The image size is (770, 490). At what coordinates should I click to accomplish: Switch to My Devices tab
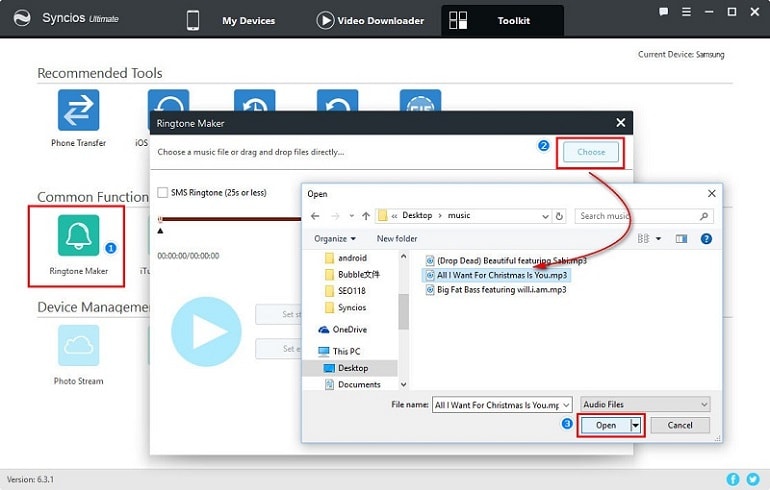pos(248,21)
